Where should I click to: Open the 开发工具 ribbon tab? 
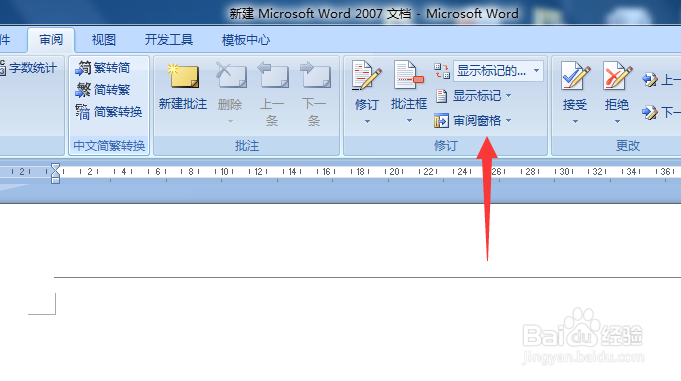[x=169, y=40]
